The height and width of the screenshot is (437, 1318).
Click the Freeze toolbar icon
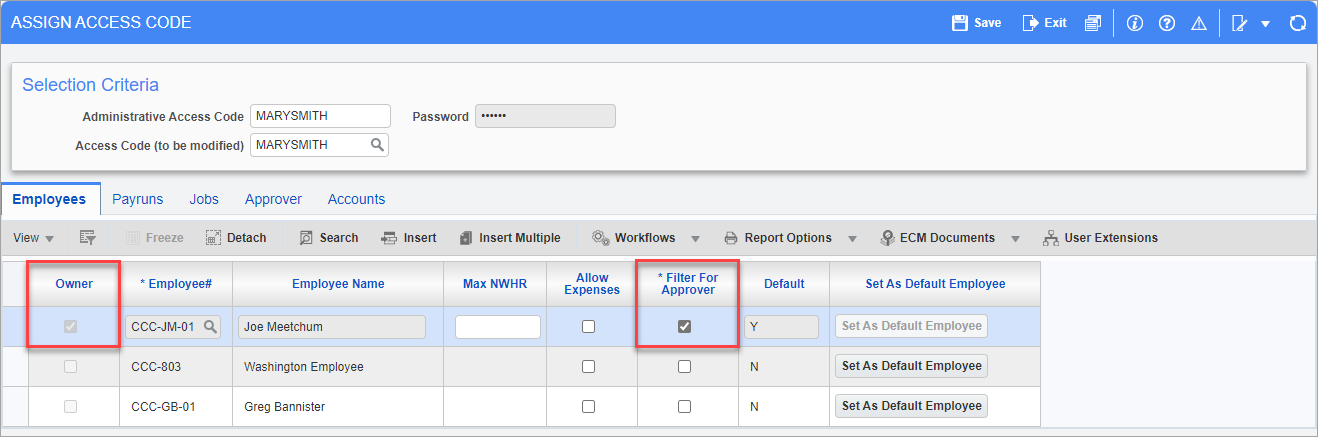pos(133,237)
